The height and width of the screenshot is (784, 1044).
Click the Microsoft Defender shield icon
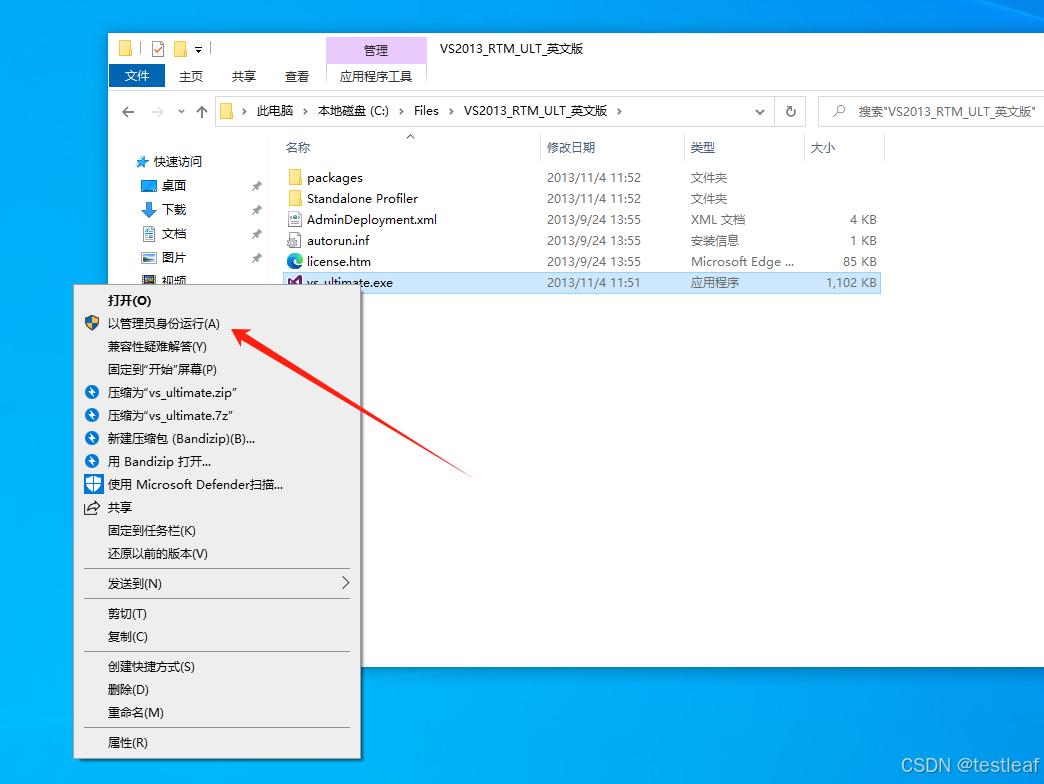(93, 484)
